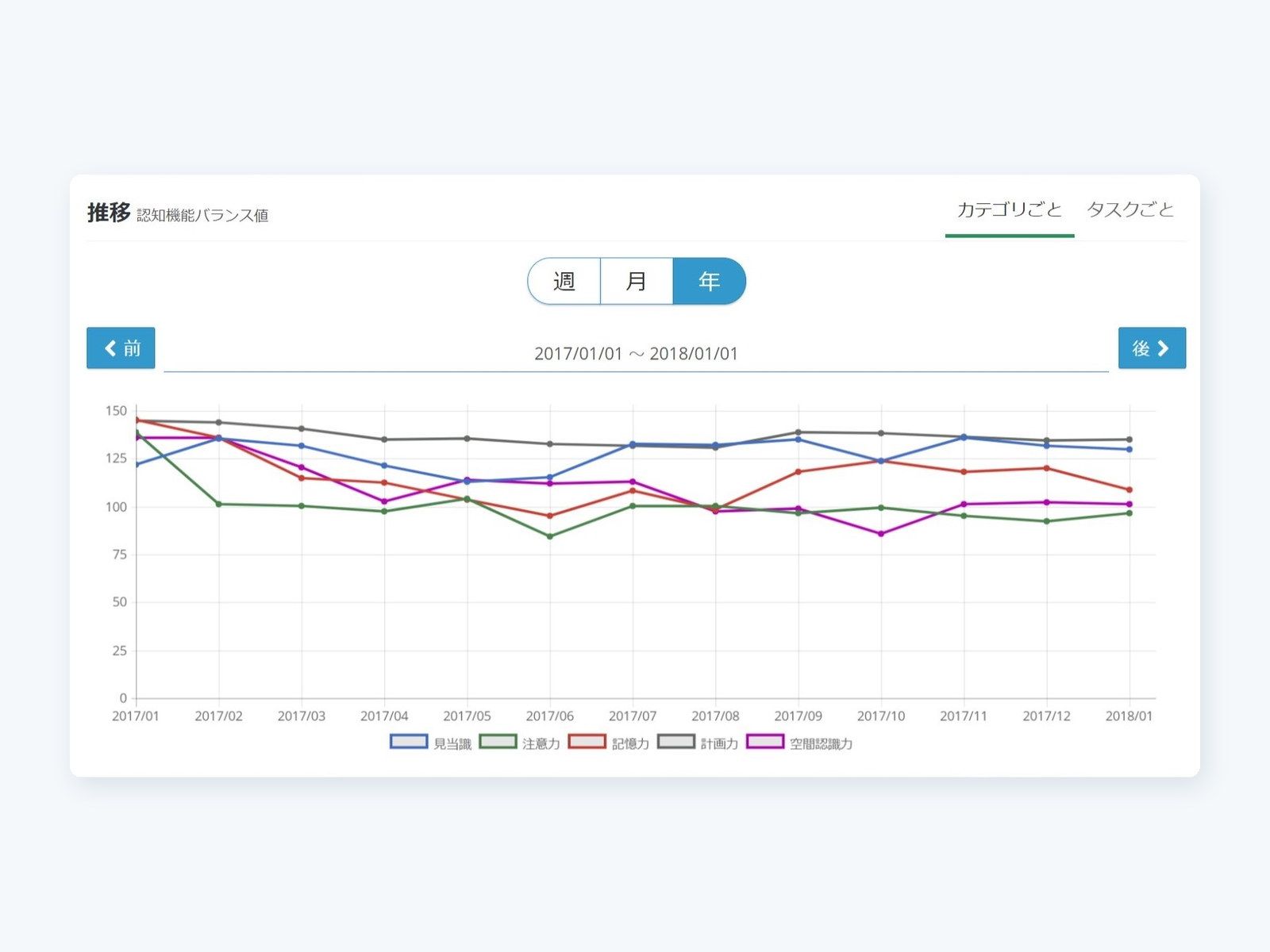Click the 記憶力 data point at 2018/01
The width and height of the screenshot is (1270, 952).
point(1130,489)
